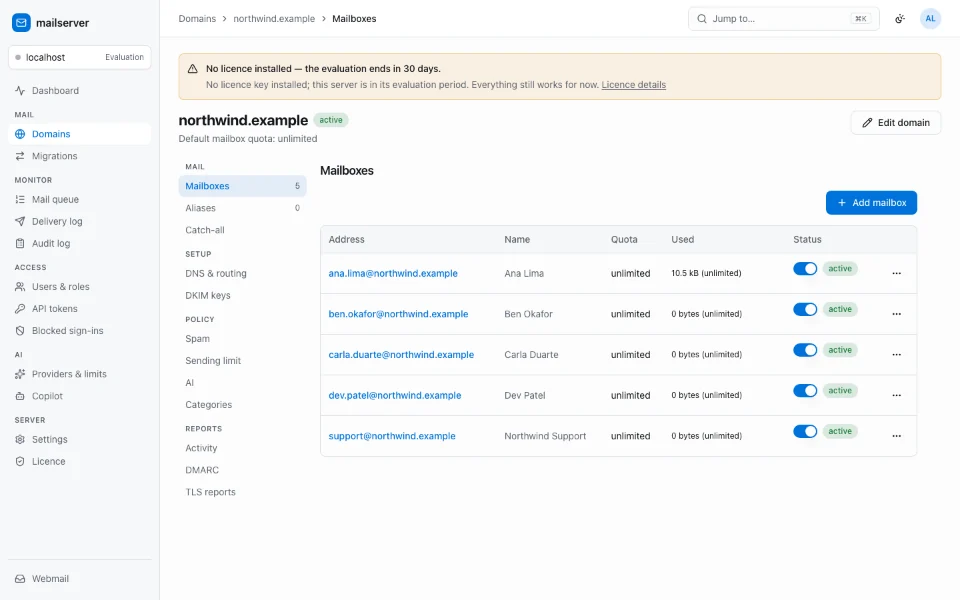
Task: Click the mailserver logo icon
Action: tap(21, 23)
